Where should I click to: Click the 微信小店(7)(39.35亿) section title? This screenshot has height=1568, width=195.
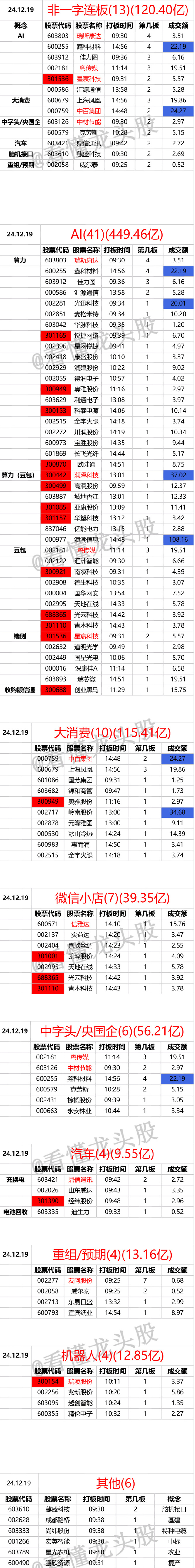(x=112, y=898)
